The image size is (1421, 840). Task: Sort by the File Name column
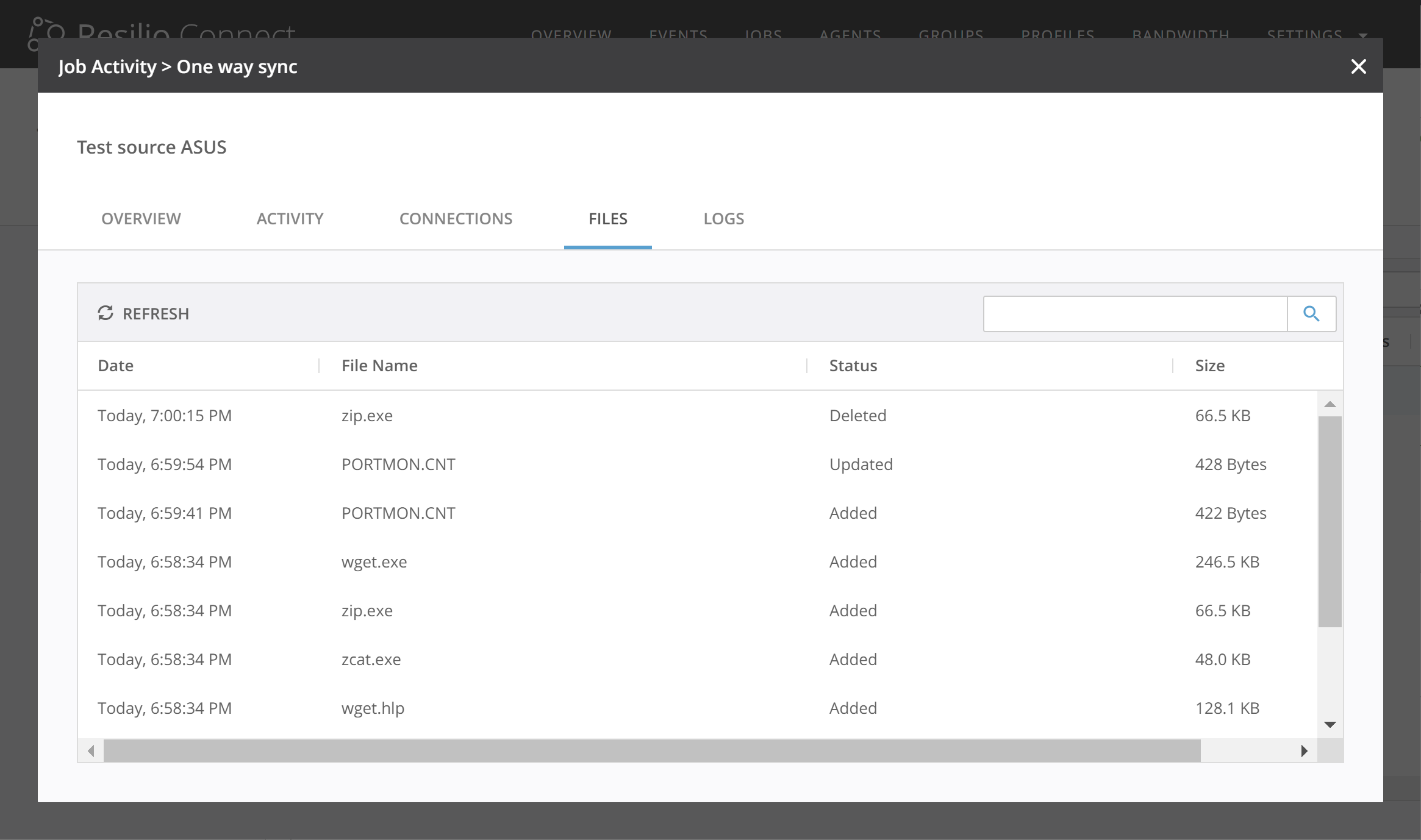[x=379, y=366]
